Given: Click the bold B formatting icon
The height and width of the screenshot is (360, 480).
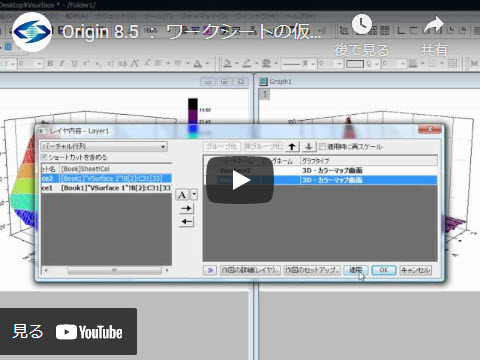Looking at the screenshot, I should [50, 63].
